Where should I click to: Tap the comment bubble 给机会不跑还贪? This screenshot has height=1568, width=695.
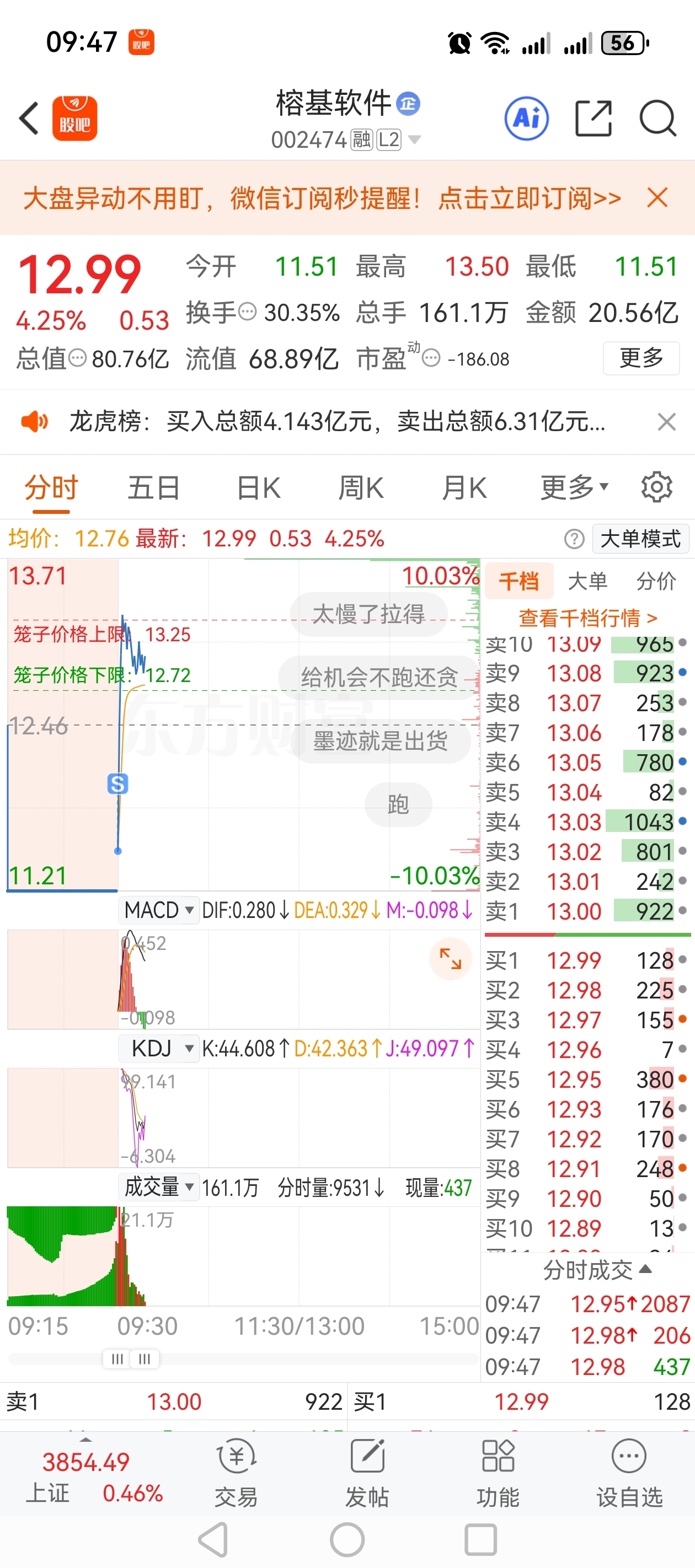[x=379, y=678]
